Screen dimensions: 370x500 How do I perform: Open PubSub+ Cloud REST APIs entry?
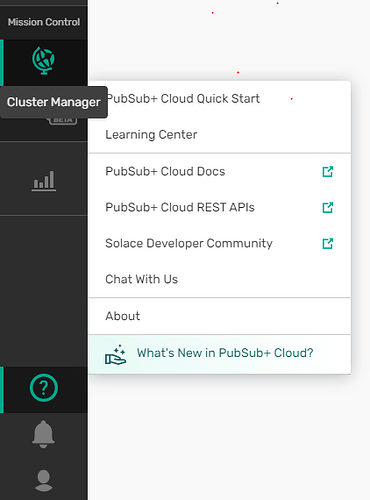(x=220, y=208)
